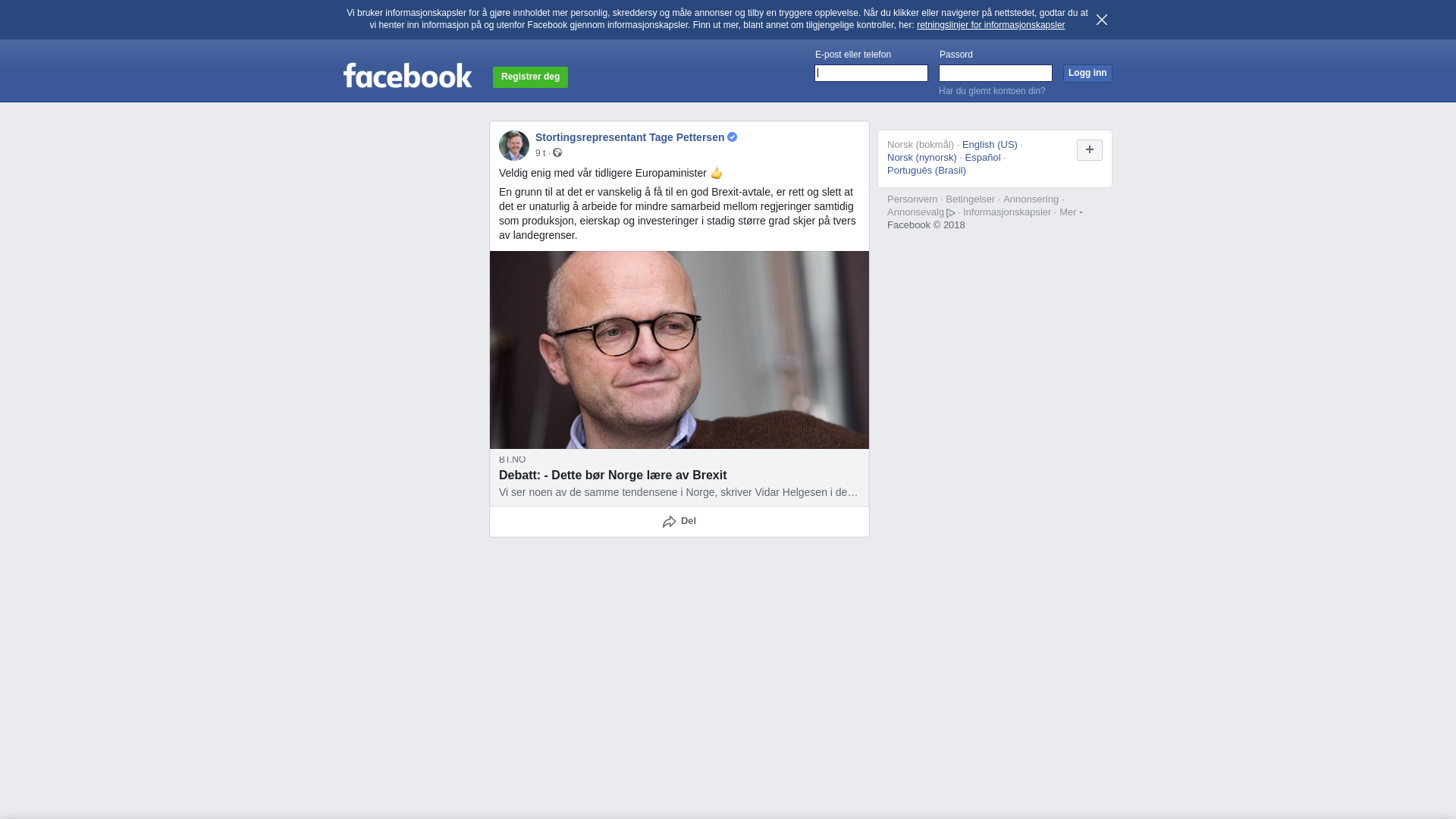The width and height of the screenshot is (1456, 819).
Task: Click the Logg inn button
Action: [1087, 74]
